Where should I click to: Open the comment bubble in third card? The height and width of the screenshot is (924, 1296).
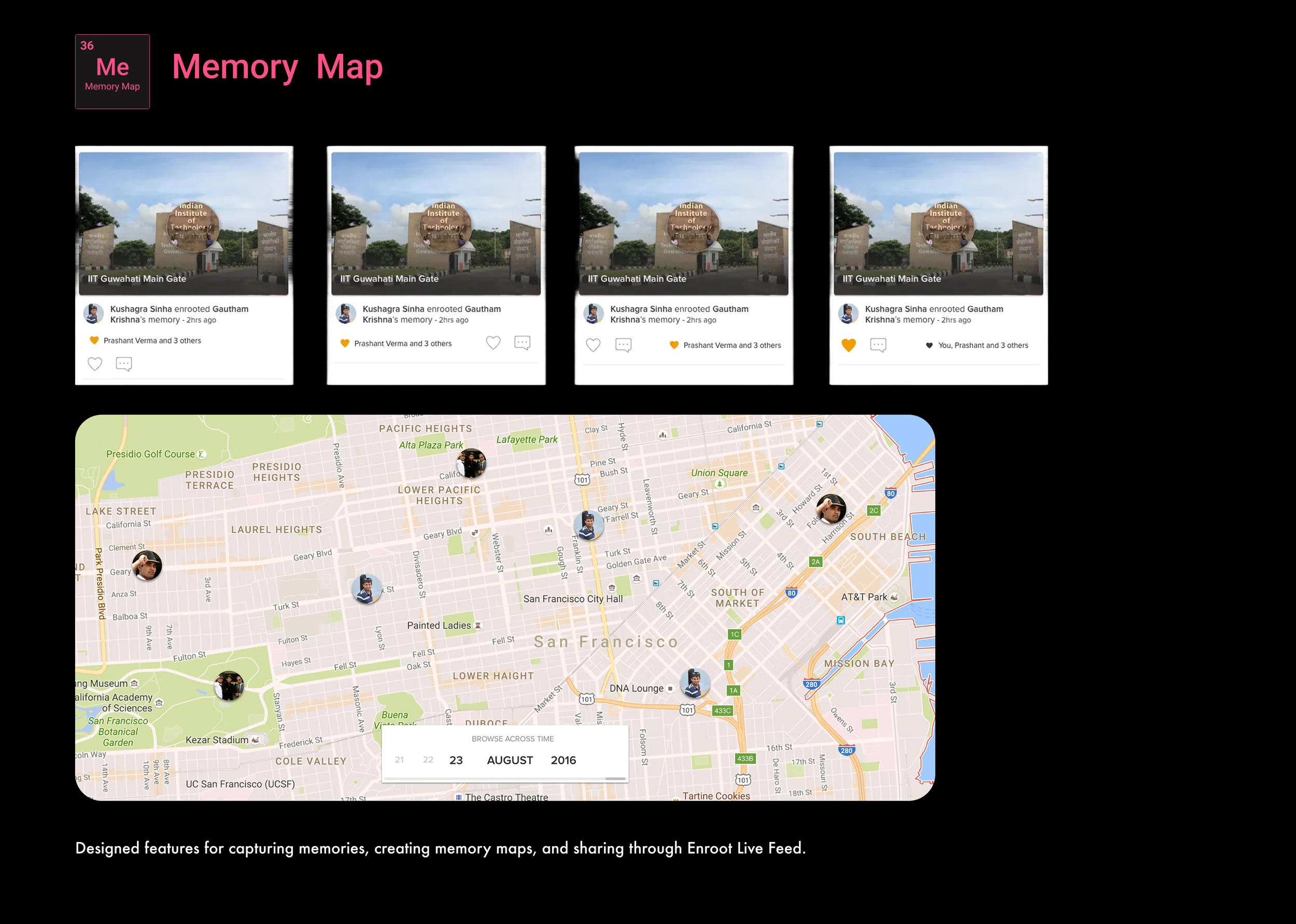[x=623, y=345]
